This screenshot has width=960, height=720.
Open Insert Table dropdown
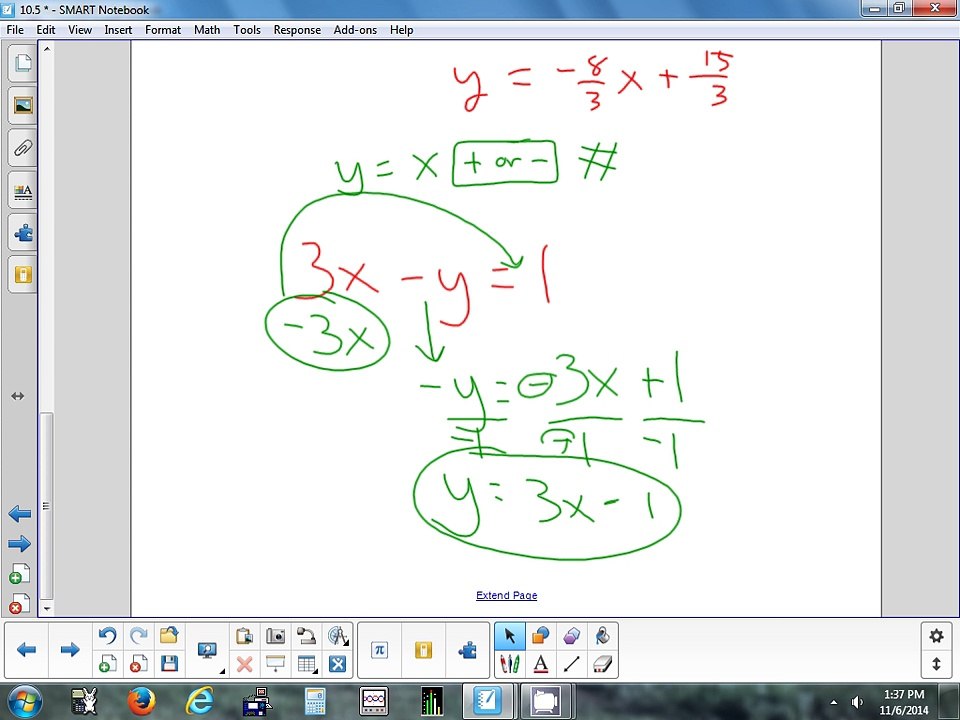(306, 664)
